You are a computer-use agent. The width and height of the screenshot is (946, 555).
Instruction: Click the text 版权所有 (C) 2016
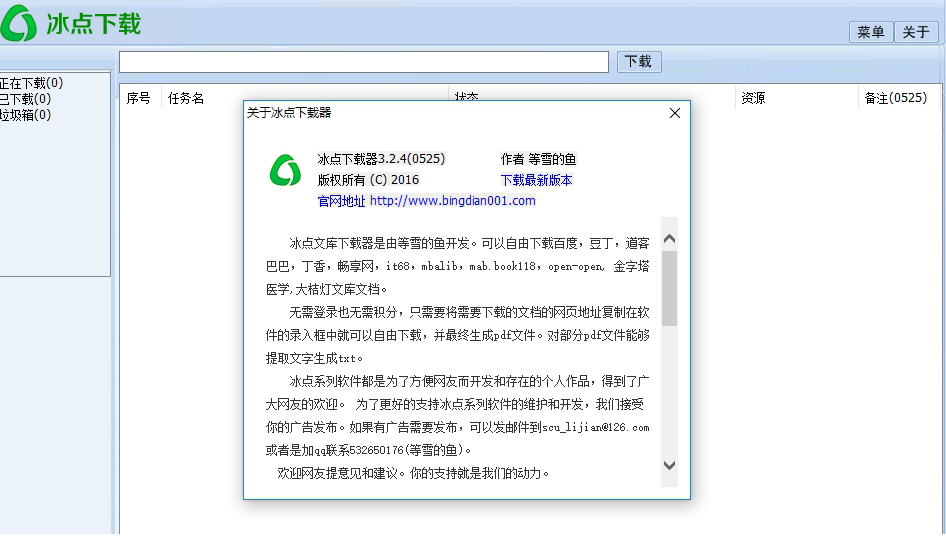tap(368, 180)
